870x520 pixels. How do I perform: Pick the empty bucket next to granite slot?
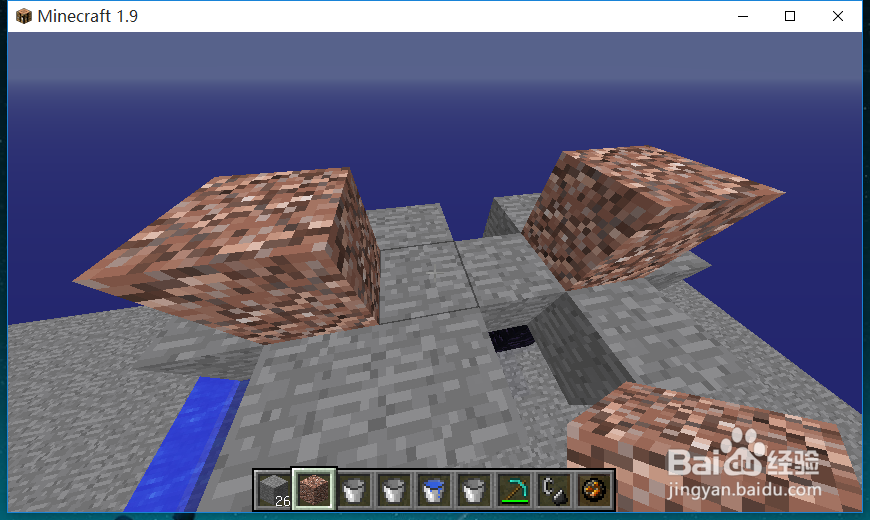(x=354, y=490)
